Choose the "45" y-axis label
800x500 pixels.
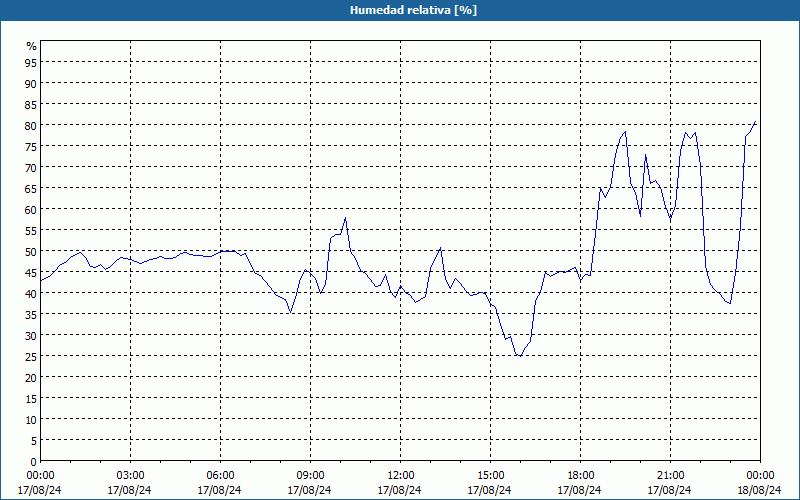coord(31,272)
